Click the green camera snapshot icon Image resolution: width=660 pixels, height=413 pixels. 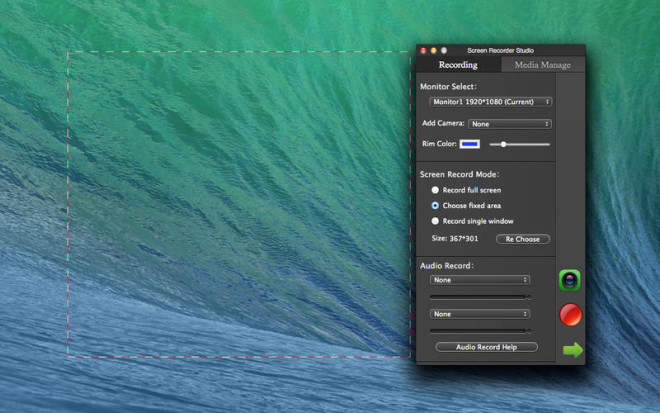[x=570, y=280]
